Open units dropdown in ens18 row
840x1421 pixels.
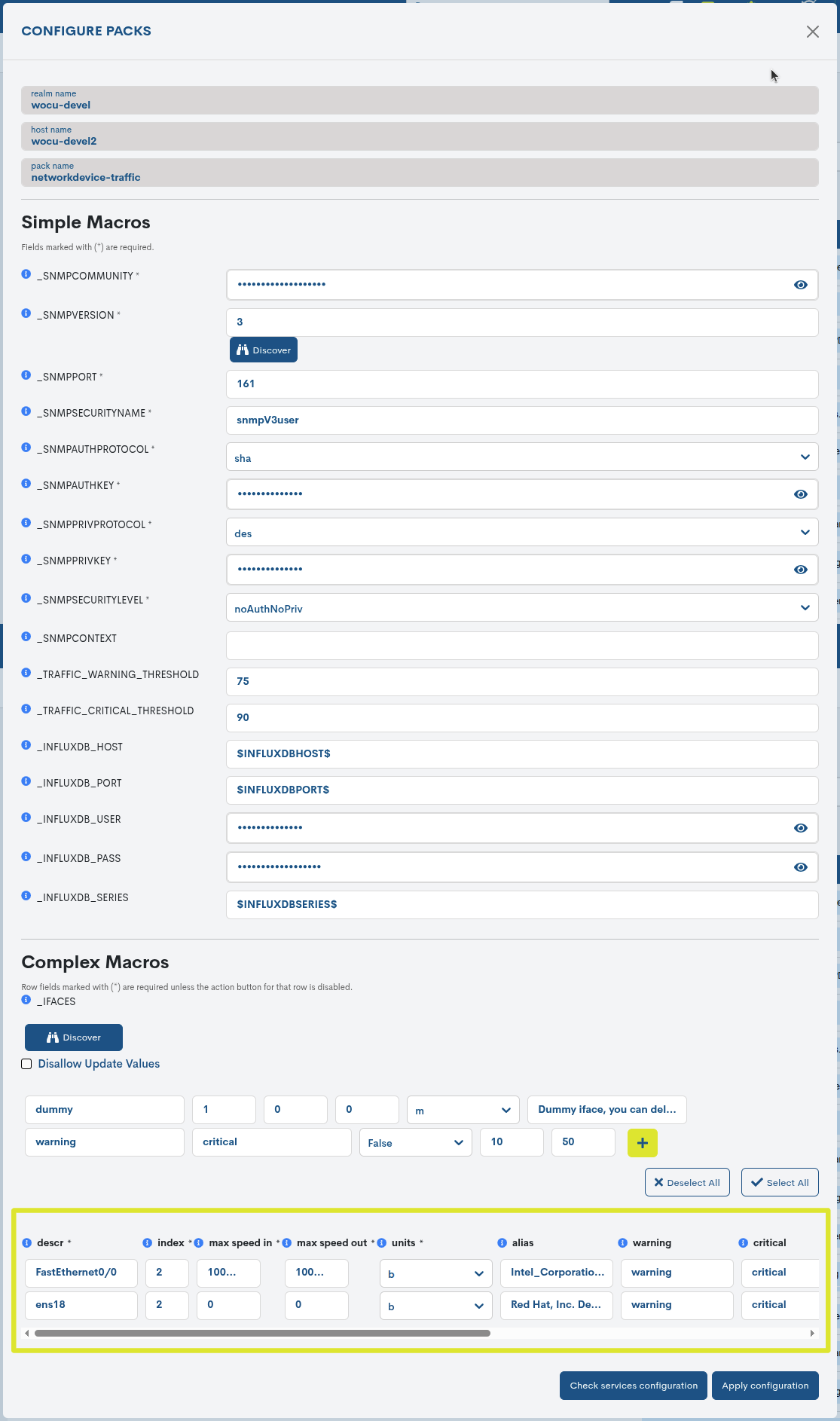click(x=436, y=1306)
